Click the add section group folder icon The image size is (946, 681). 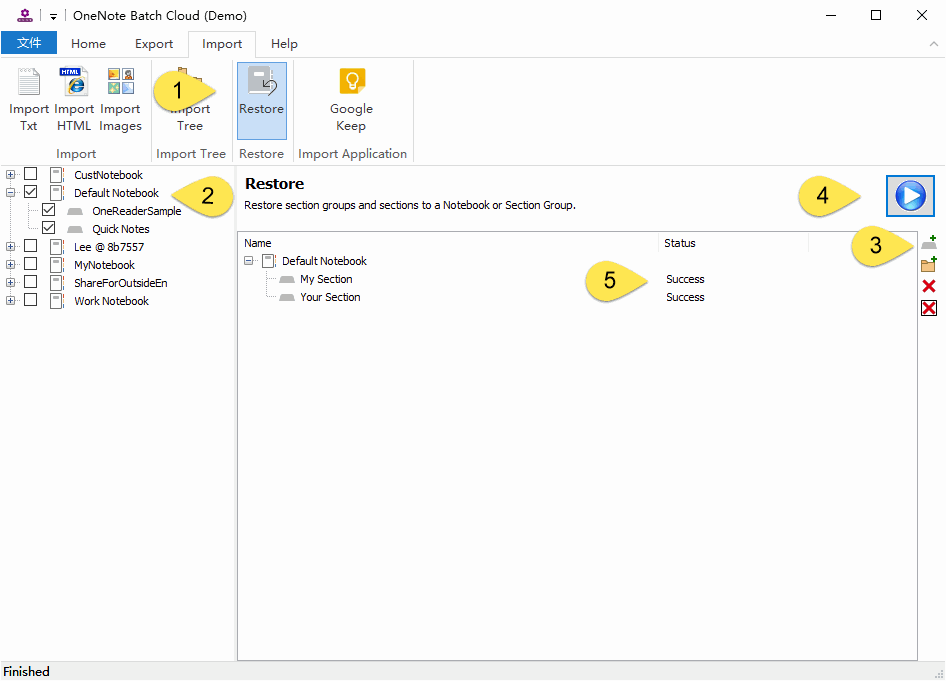[929, 265]
